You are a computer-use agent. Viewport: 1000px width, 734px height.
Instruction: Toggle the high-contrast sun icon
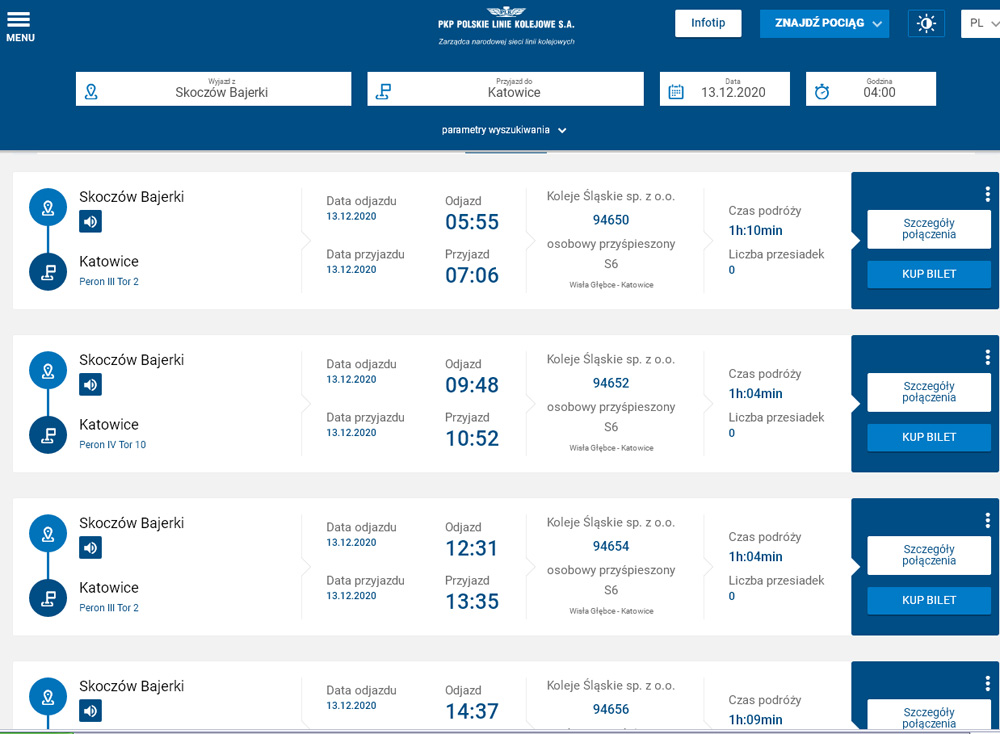[925, 24]
